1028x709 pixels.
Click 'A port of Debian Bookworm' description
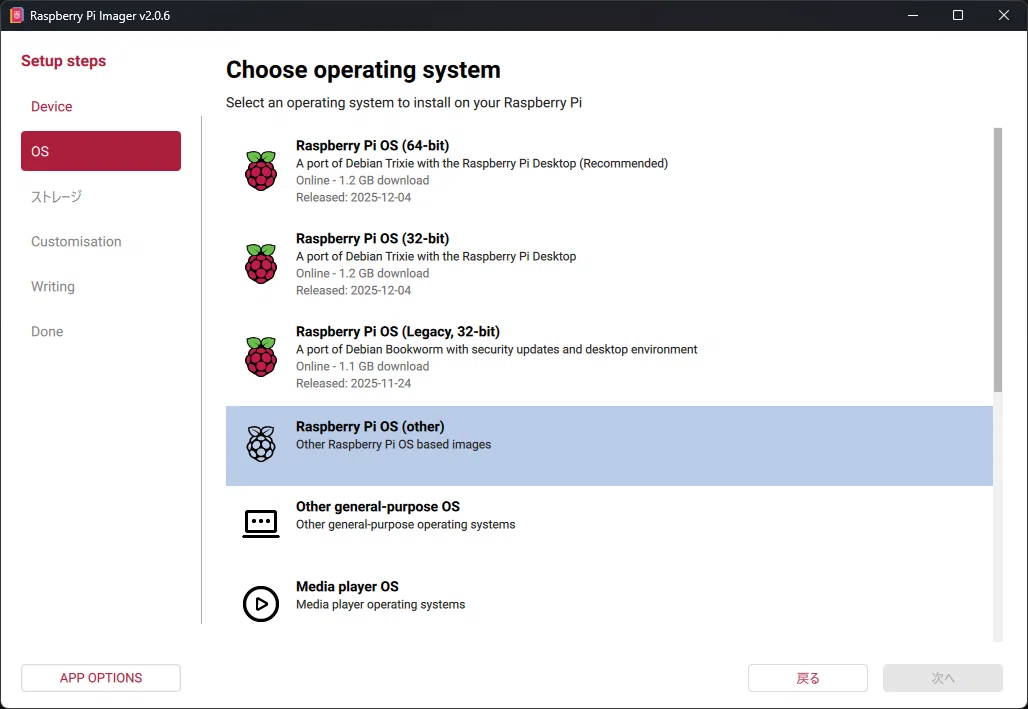tap(496, 350)
